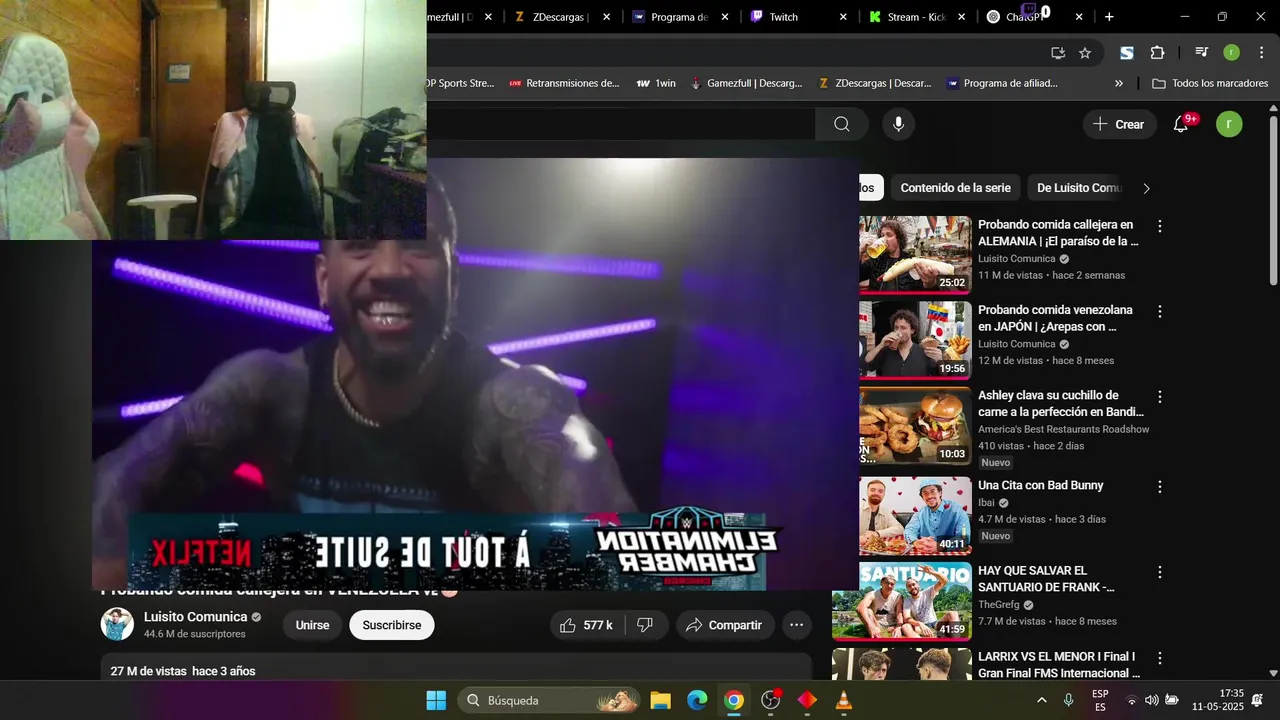Screen dimensions: 1280x720
Task: Open the YouTube notifications bell
Action: (1181, 124)
